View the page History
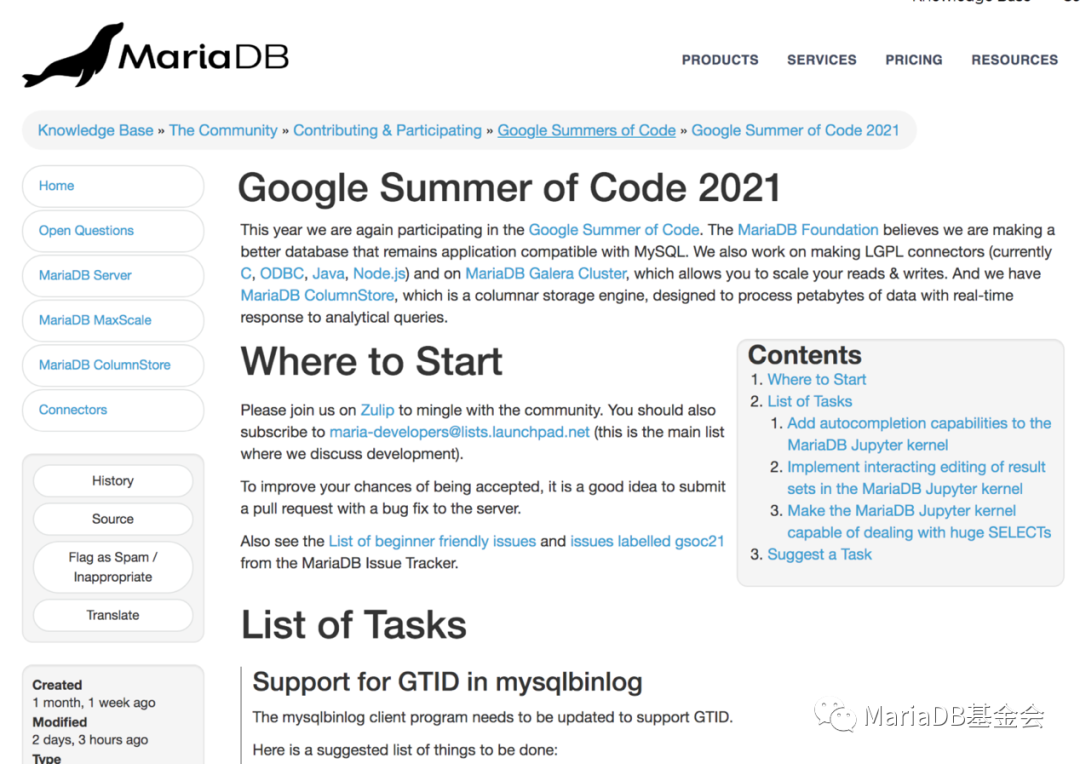The width and height of the screenshot is (1080, 764). click(112, 481)
